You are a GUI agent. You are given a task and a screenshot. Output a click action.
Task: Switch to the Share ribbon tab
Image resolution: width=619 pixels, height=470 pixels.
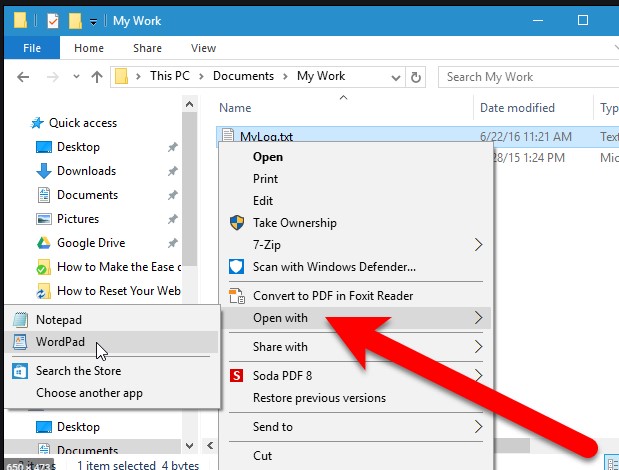[147, 48]
